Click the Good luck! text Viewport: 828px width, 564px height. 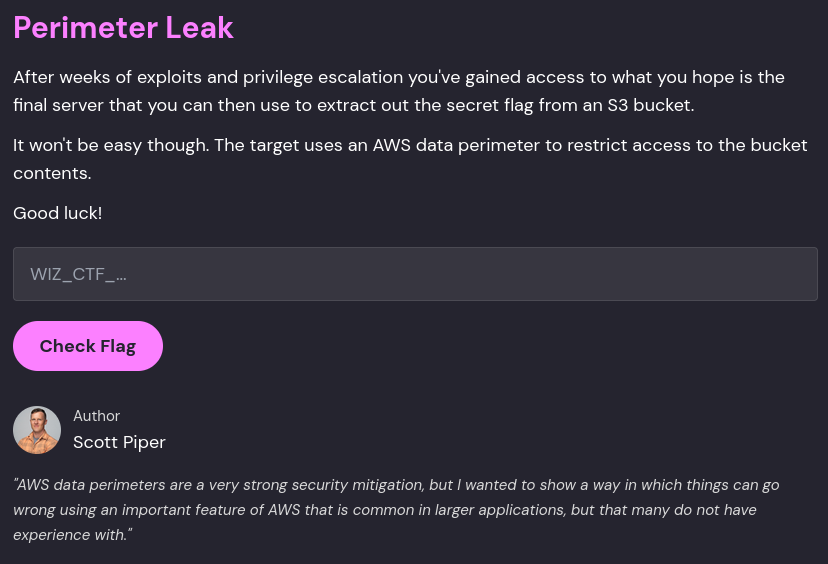57,213
